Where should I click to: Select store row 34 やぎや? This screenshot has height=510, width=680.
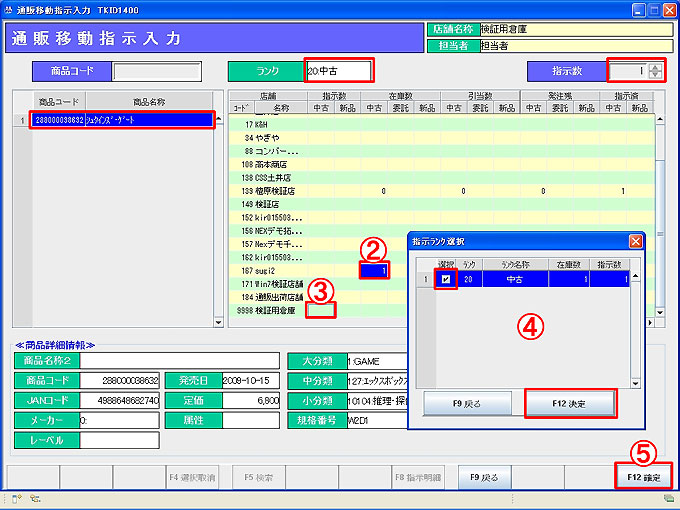(x=441, y=138)
